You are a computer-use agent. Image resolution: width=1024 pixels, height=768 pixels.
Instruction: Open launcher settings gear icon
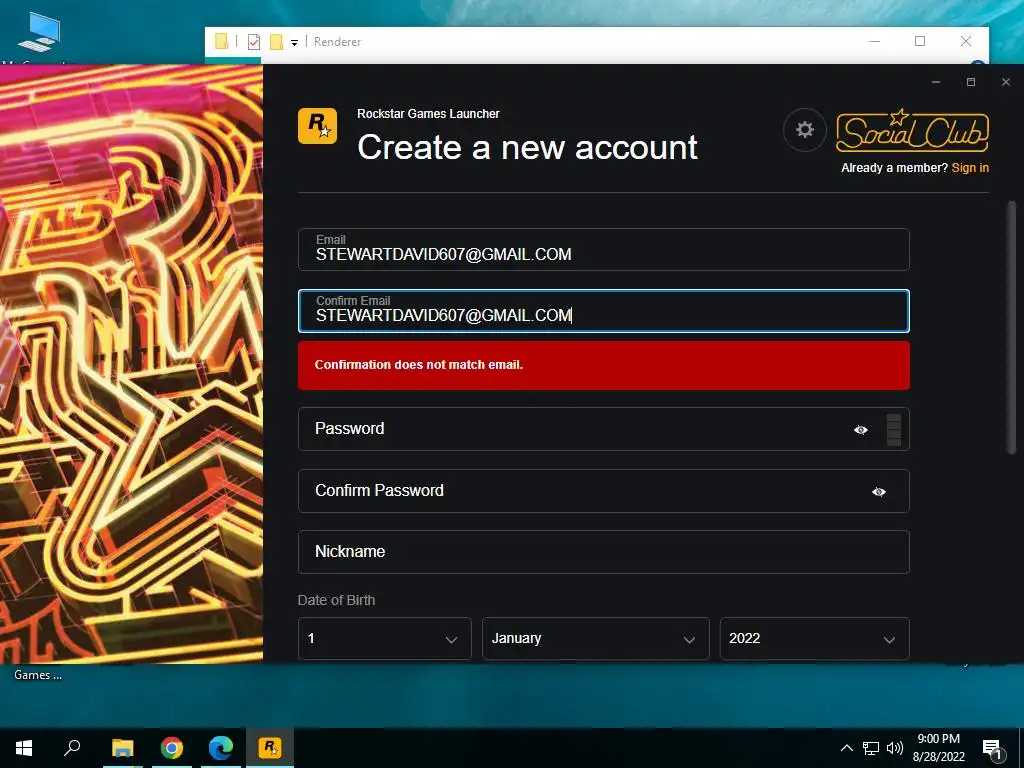[x=805, y=129]
